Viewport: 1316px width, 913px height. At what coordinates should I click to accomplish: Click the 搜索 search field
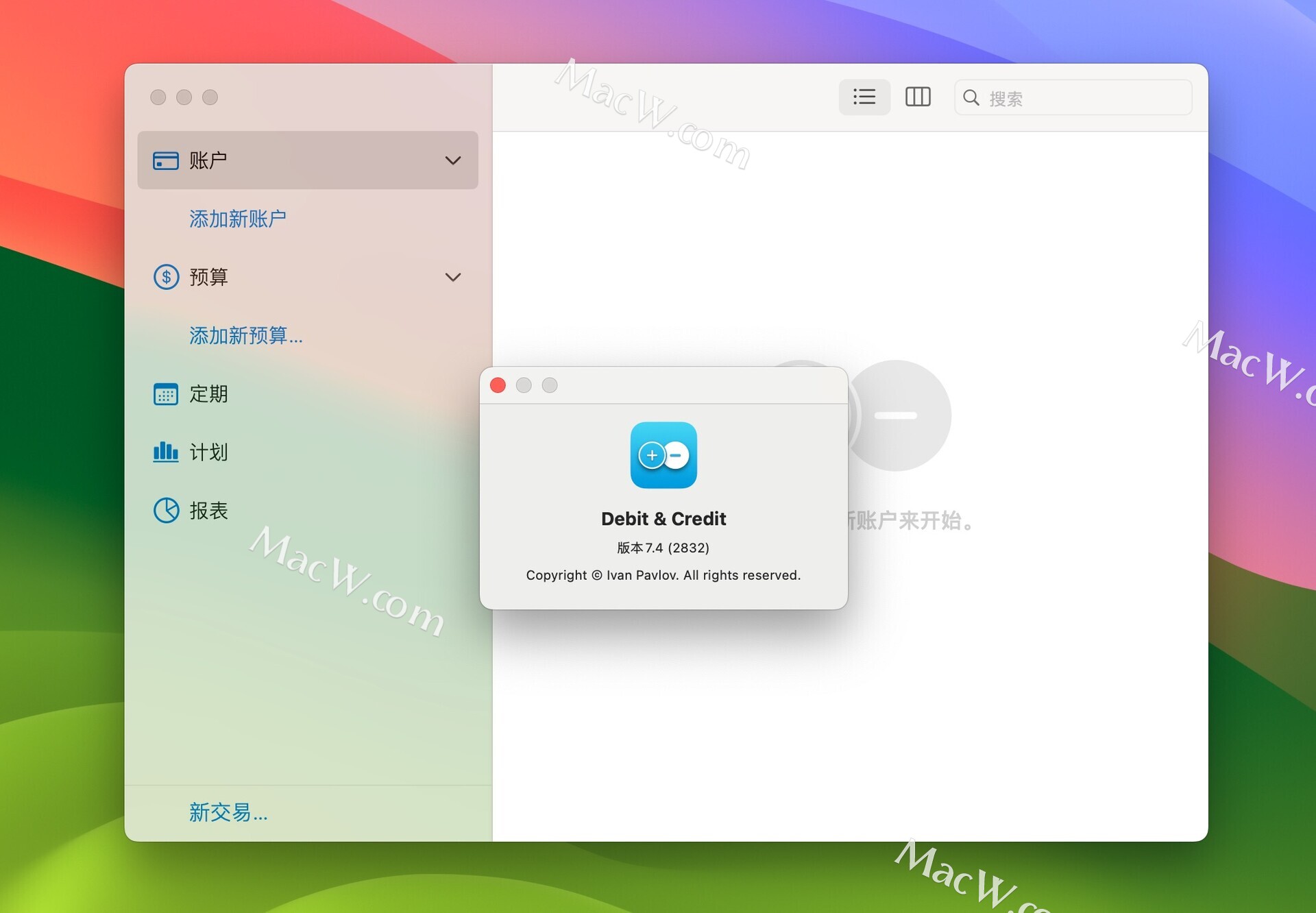pyautogui.click(x=1073, y=97)
